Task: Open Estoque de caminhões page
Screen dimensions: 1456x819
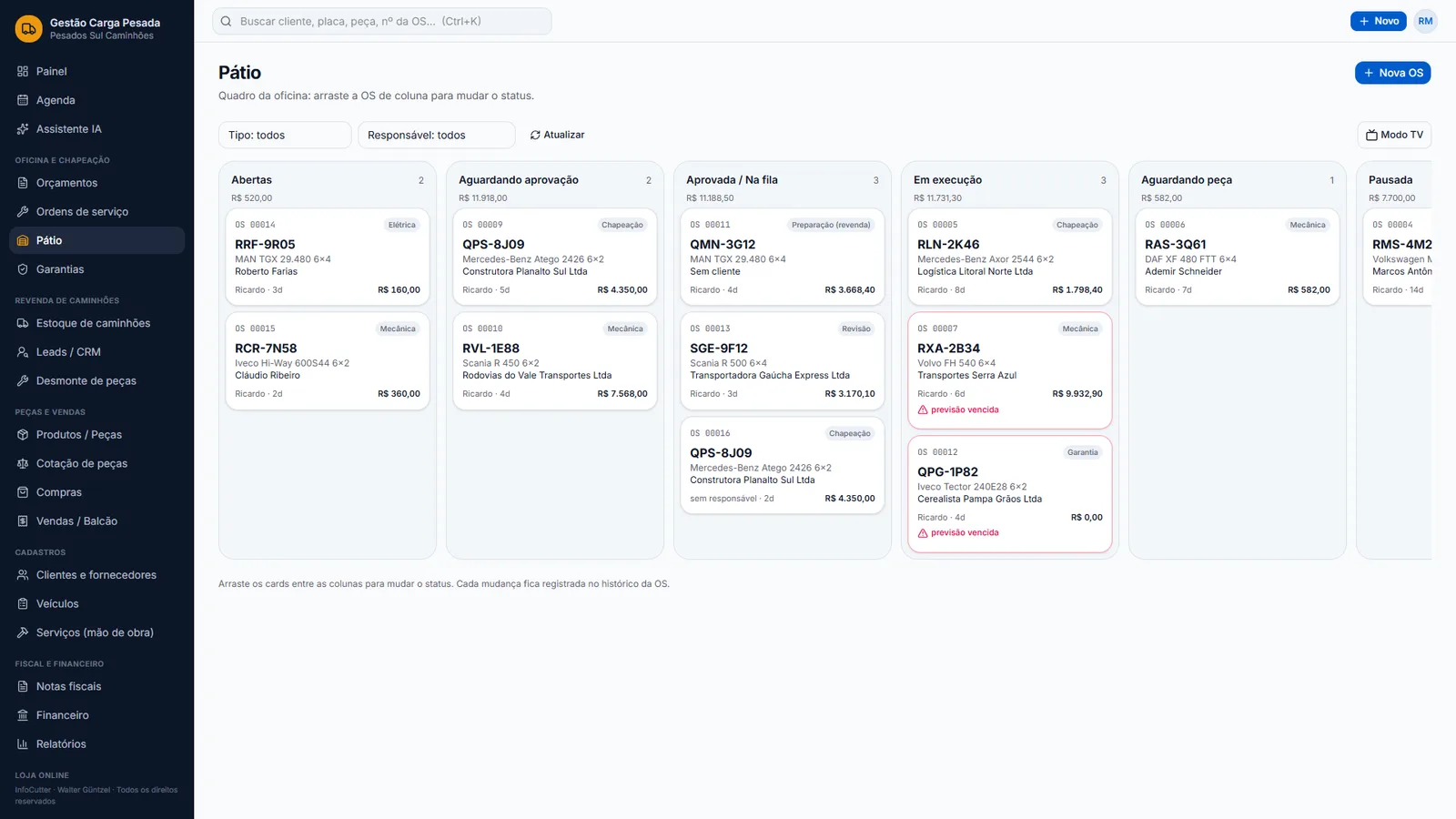Action: pos(96,323)
